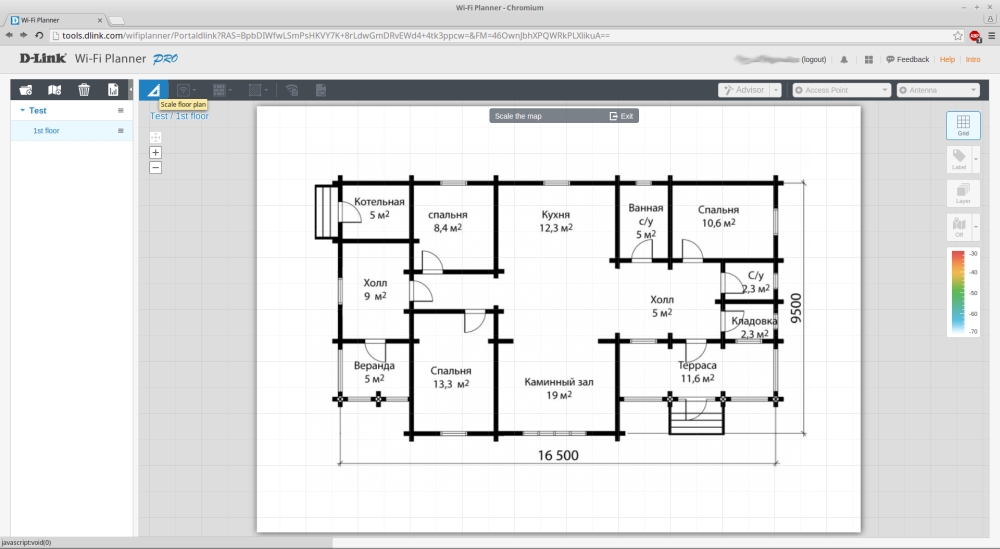Select 1st floor in project tree
Viewport: 1000px width, 549px height.
point(46,131)
